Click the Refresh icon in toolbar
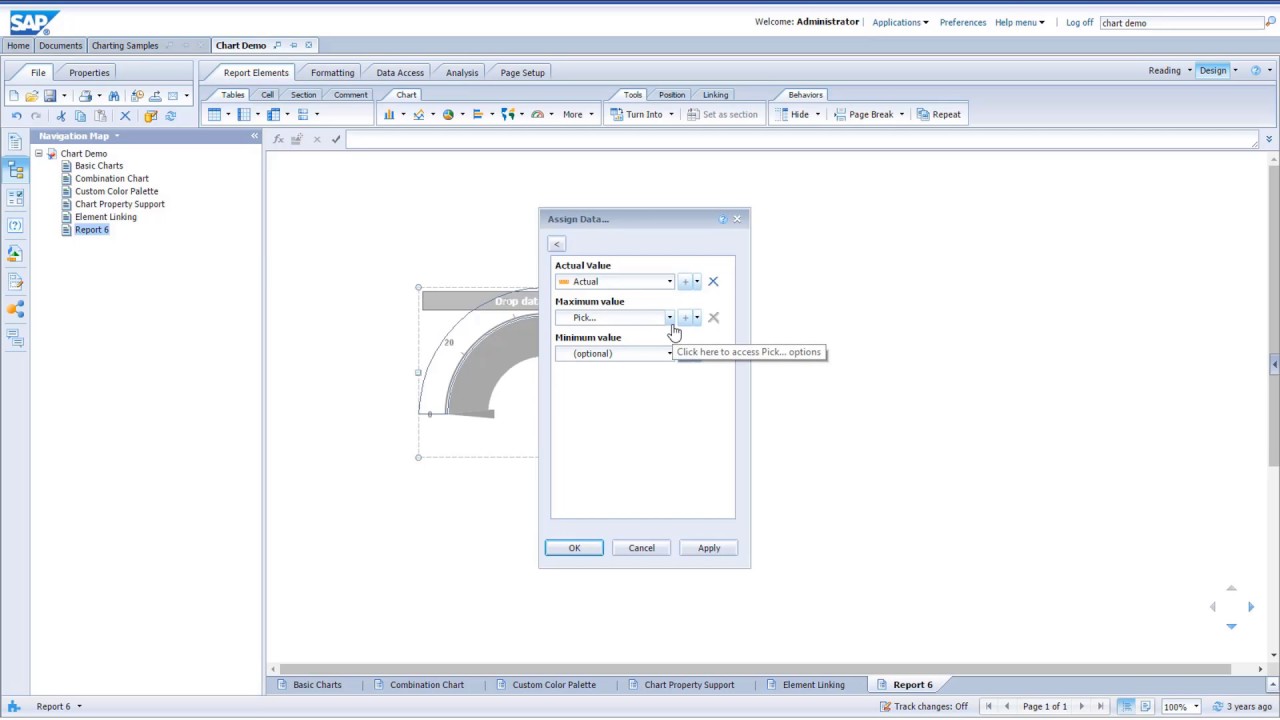The height and width of the screenshot is (720, 1280). (x=171, y=116)
